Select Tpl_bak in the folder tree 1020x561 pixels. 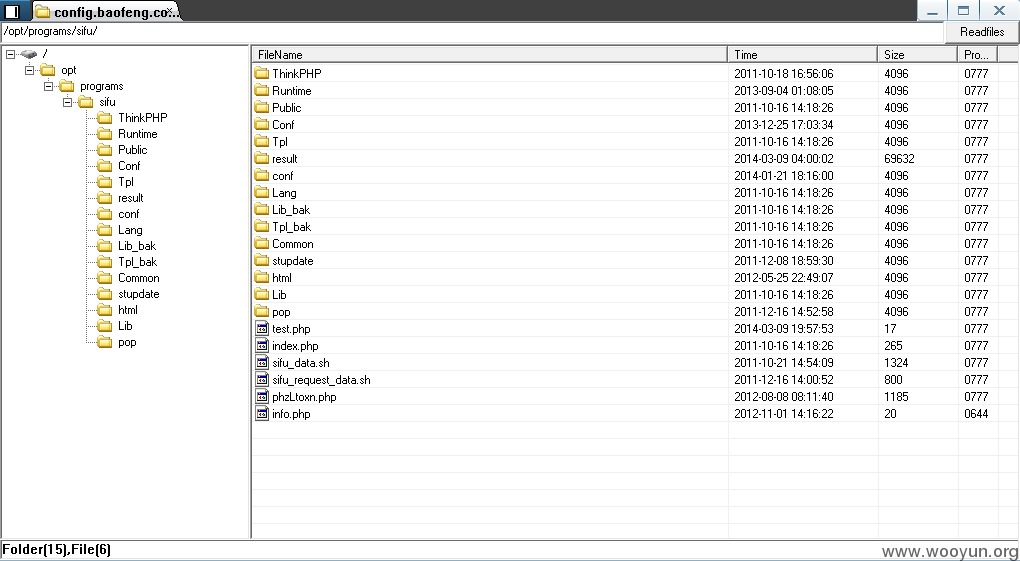[137, 262]
